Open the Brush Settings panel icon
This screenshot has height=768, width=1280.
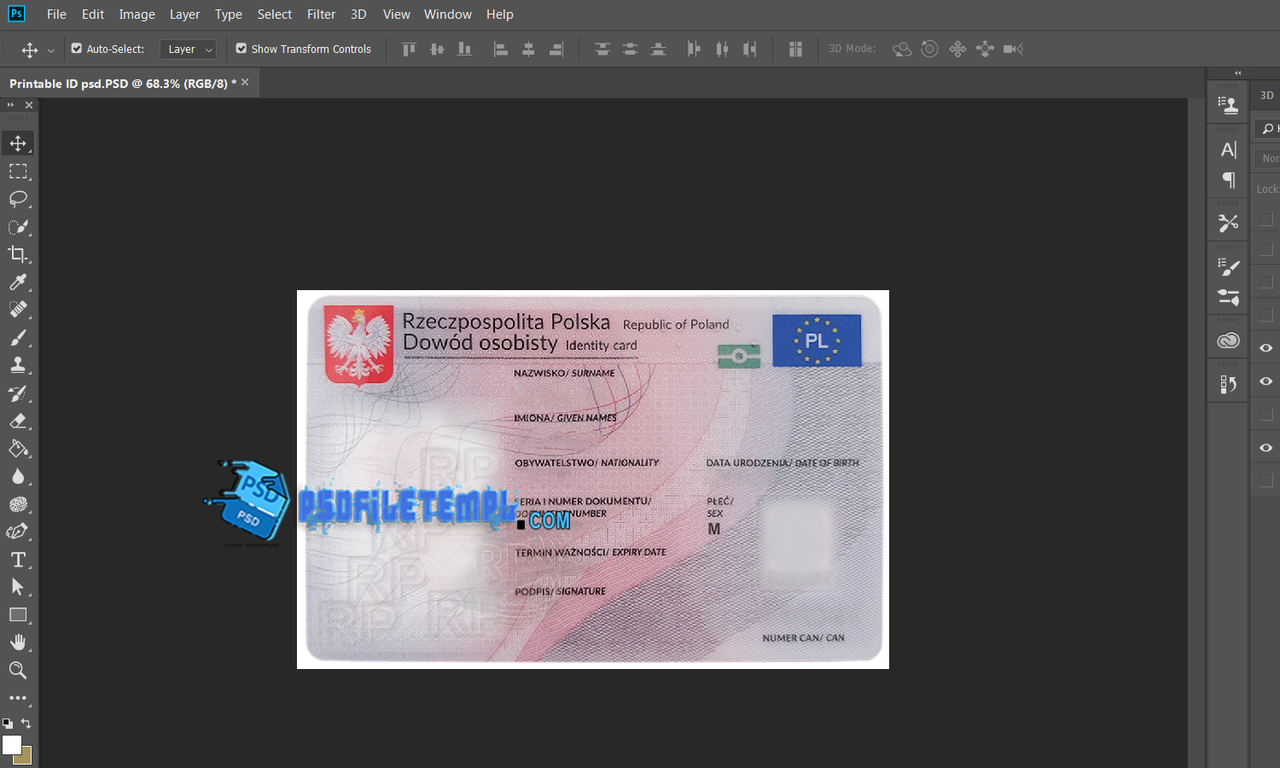click(1229, 267)
